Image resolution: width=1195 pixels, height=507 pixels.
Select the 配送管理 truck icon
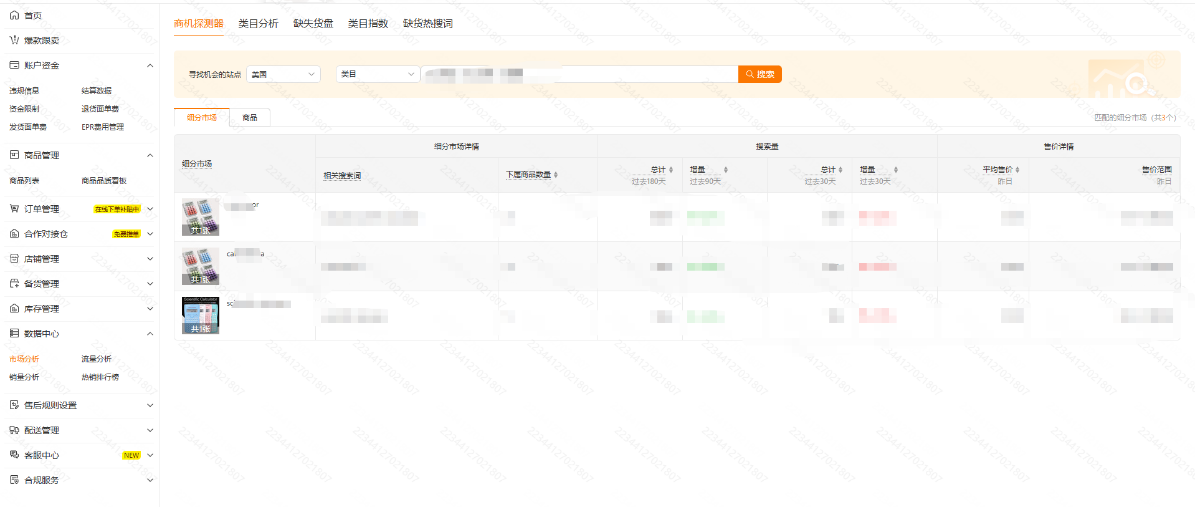tap(14, 430)
